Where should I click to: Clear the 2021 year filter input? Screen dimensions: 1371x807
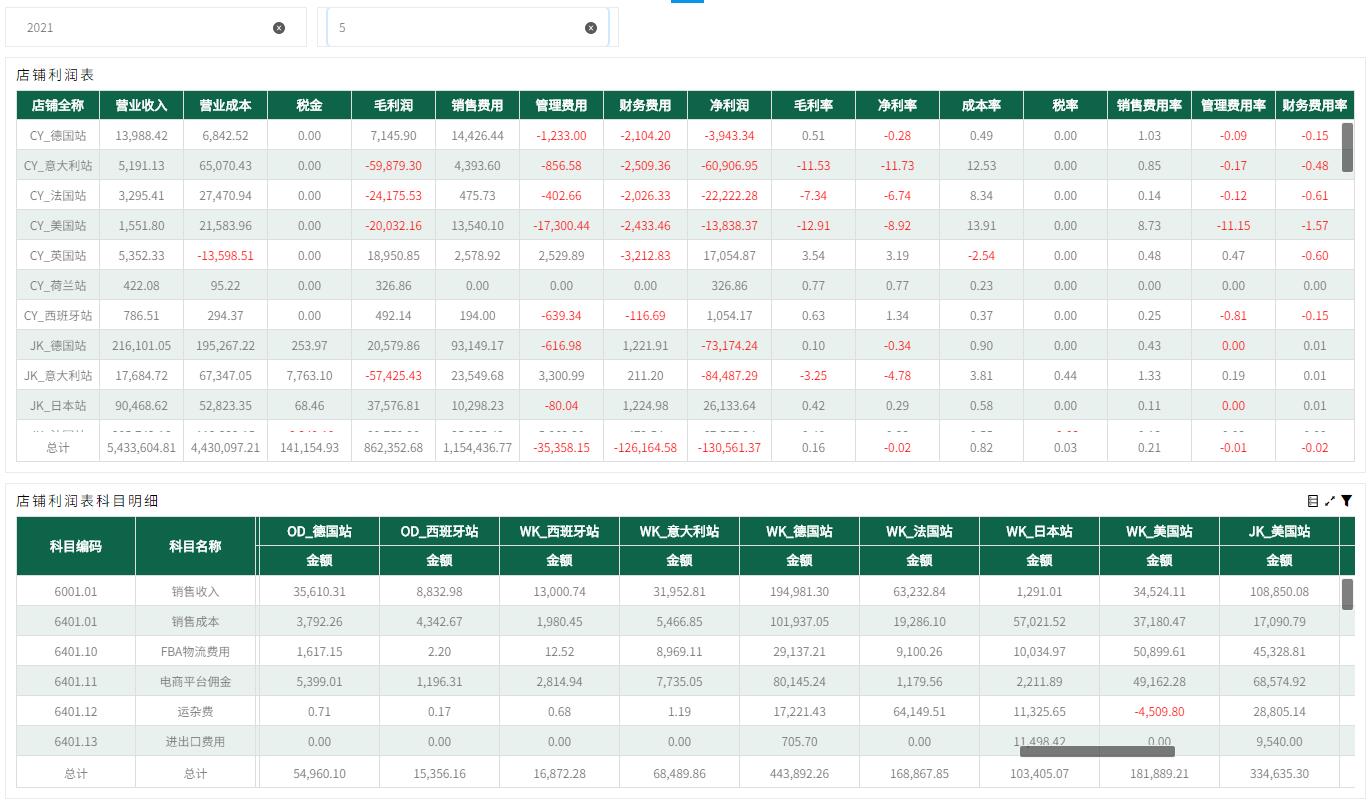pos(279,28)
